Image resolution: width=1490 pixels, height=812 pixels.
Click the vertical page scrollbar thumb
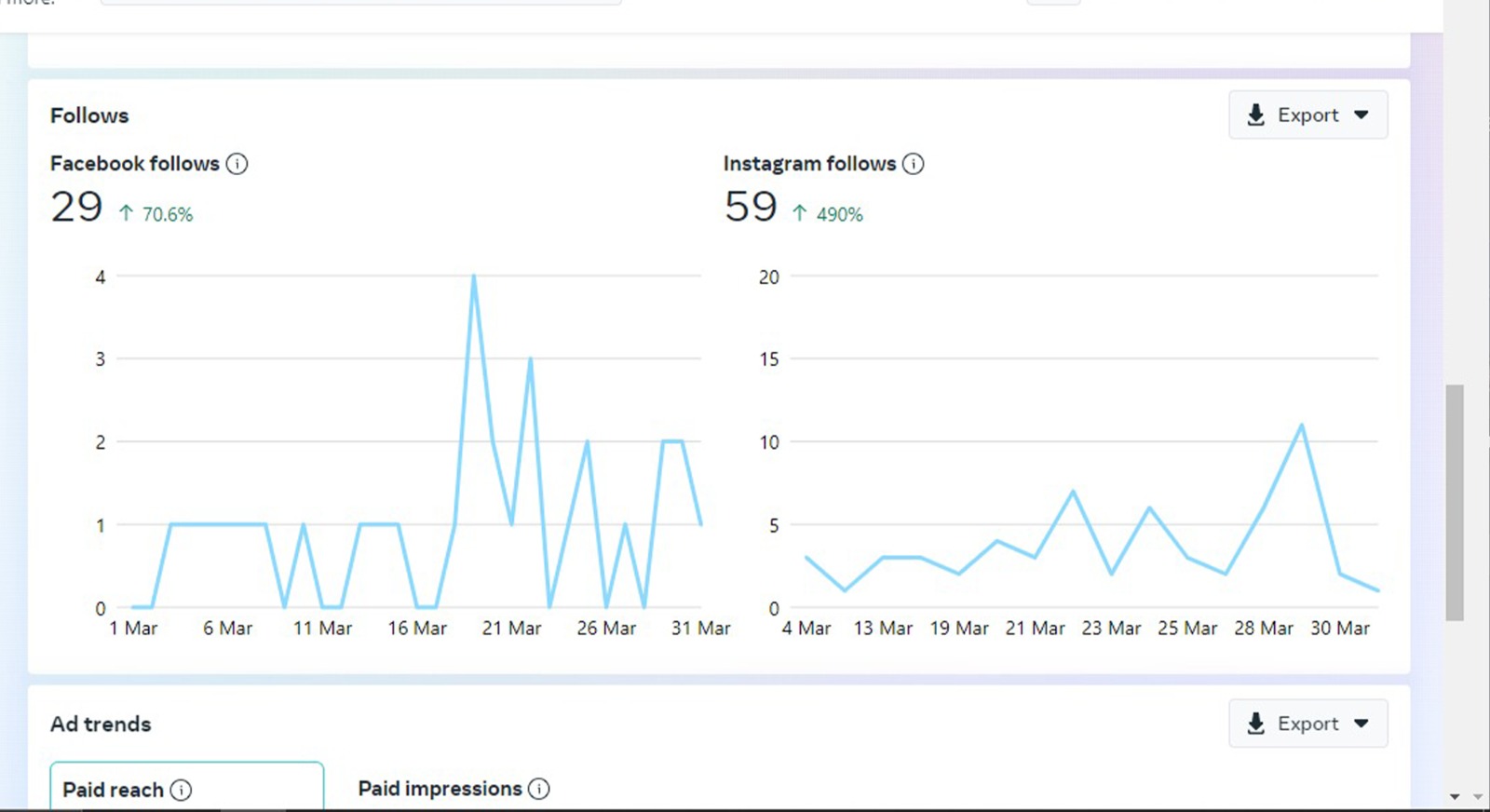[1455, 501]
